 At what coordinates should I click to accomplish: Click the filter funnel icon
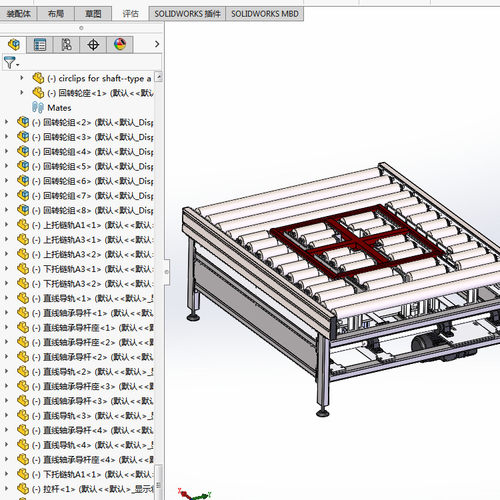[10, 62]
